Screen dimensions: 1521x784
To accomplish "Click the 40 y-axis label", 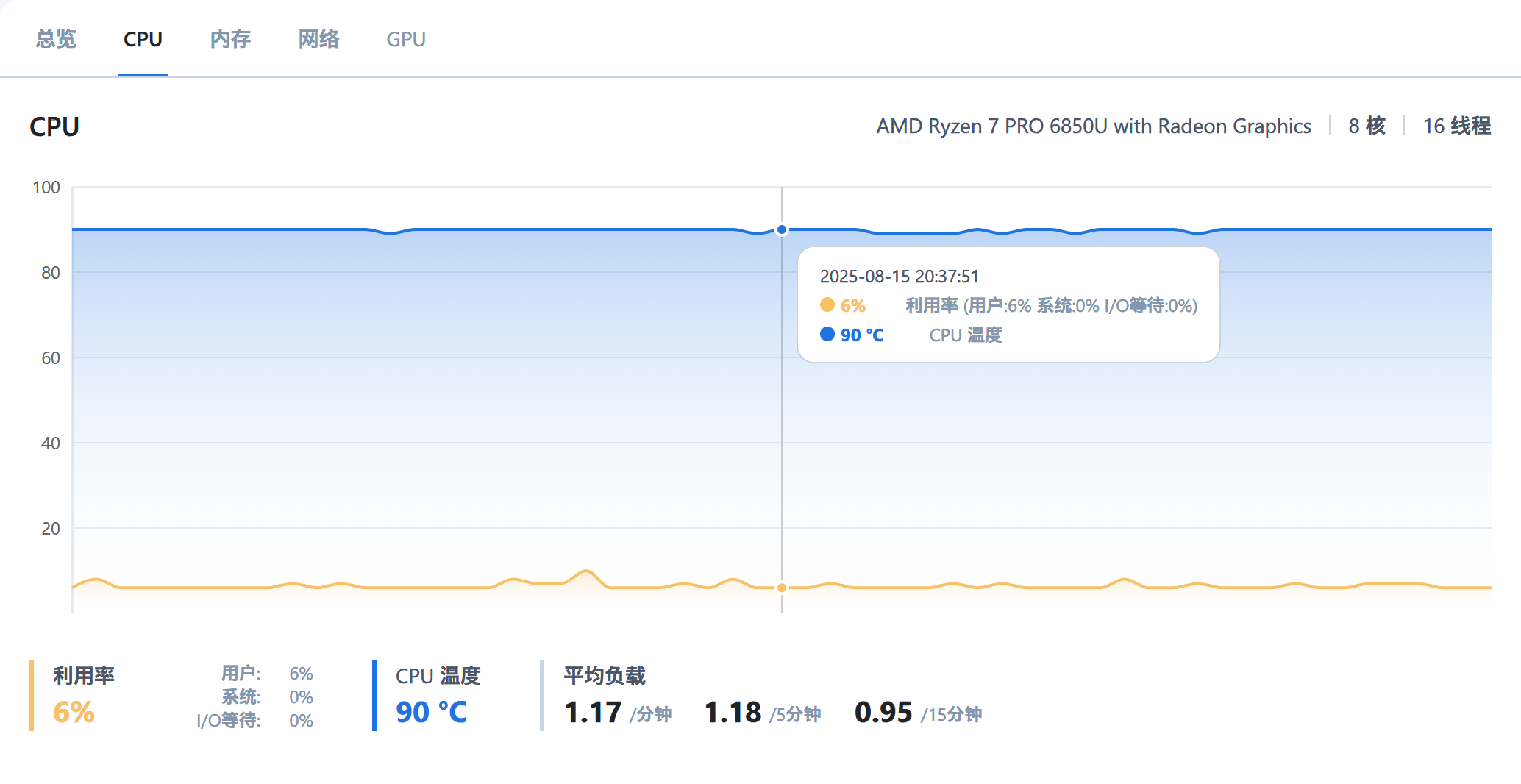I will click(x=51, y=443).
